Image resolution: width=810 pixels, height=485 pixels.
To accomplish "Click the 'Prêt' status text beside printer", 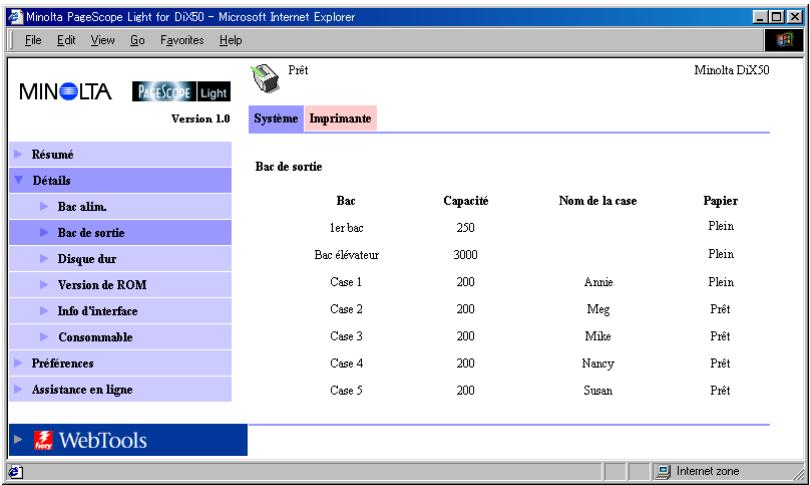I will click(298, 70).
